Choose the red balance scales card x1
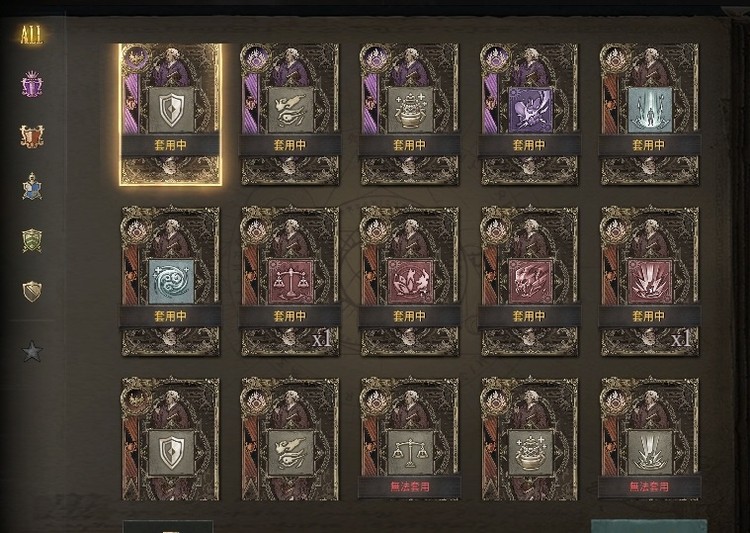This screenshot has height=533, width=750. coord(290,281)
